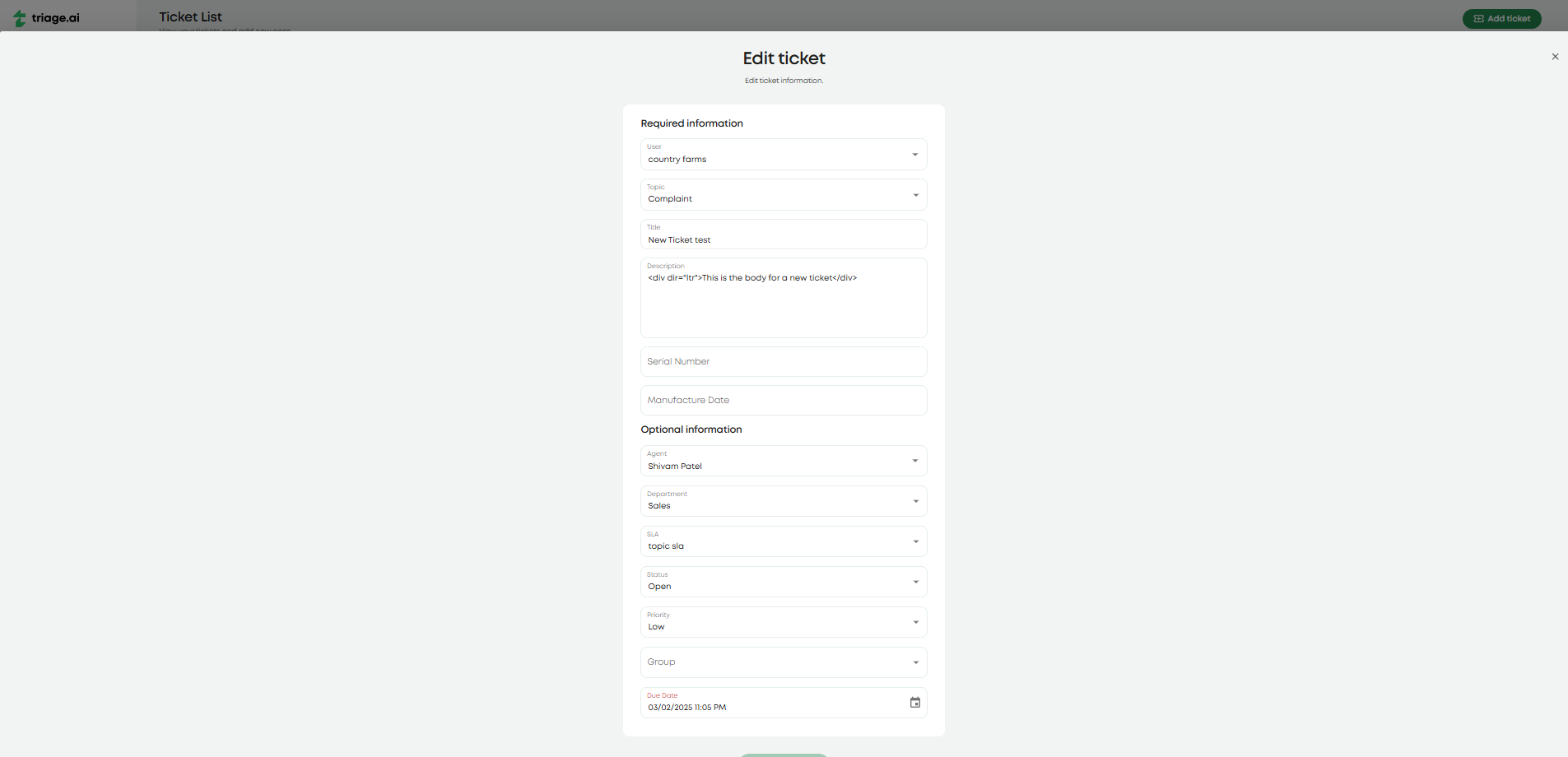Viewport: 1568px width, 757px height.
Task: Focus the Serial Number input field
Action: coord(783,361)
